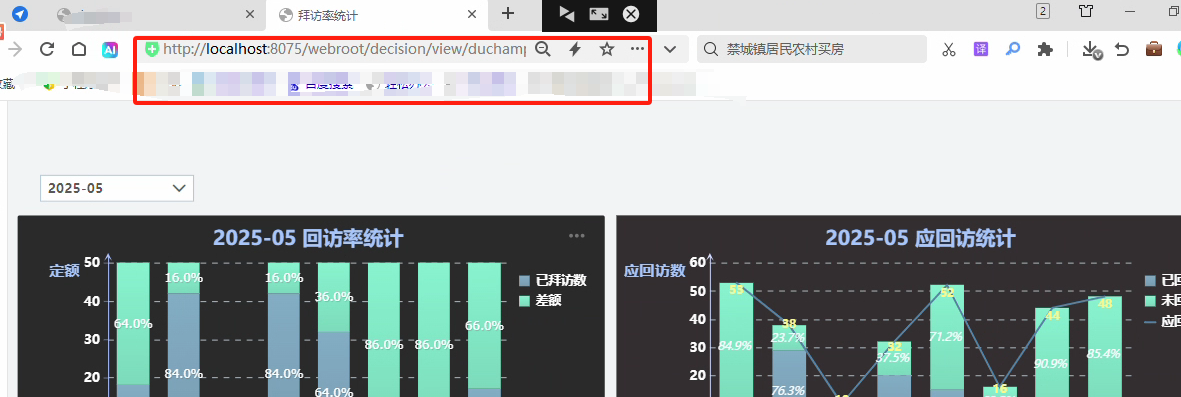Open the translate 译 extension
1181x397 pixels.
point(981,50)
